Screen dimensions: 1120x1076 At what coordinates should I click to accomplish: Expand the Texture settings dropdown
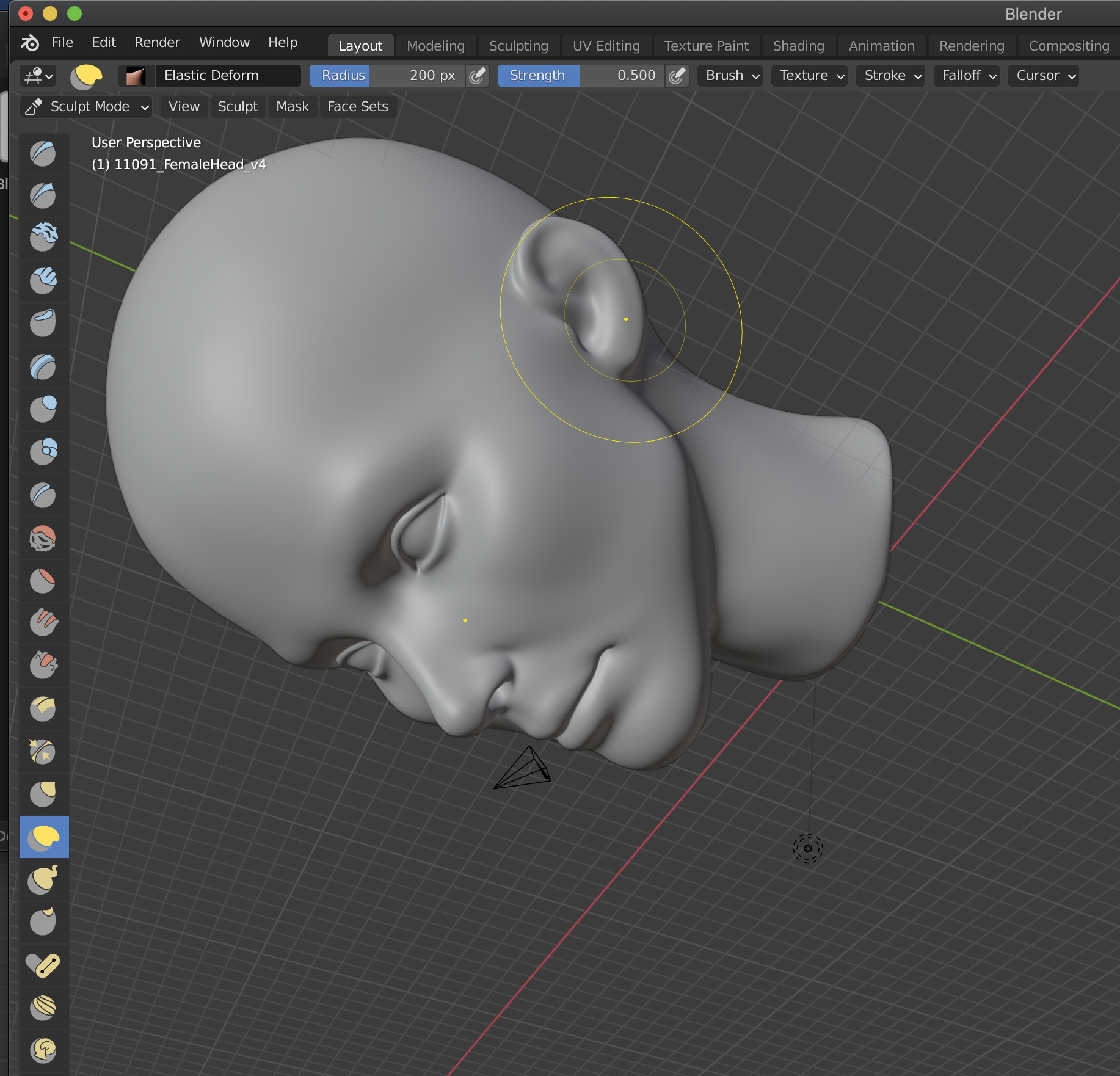point(810,76)
